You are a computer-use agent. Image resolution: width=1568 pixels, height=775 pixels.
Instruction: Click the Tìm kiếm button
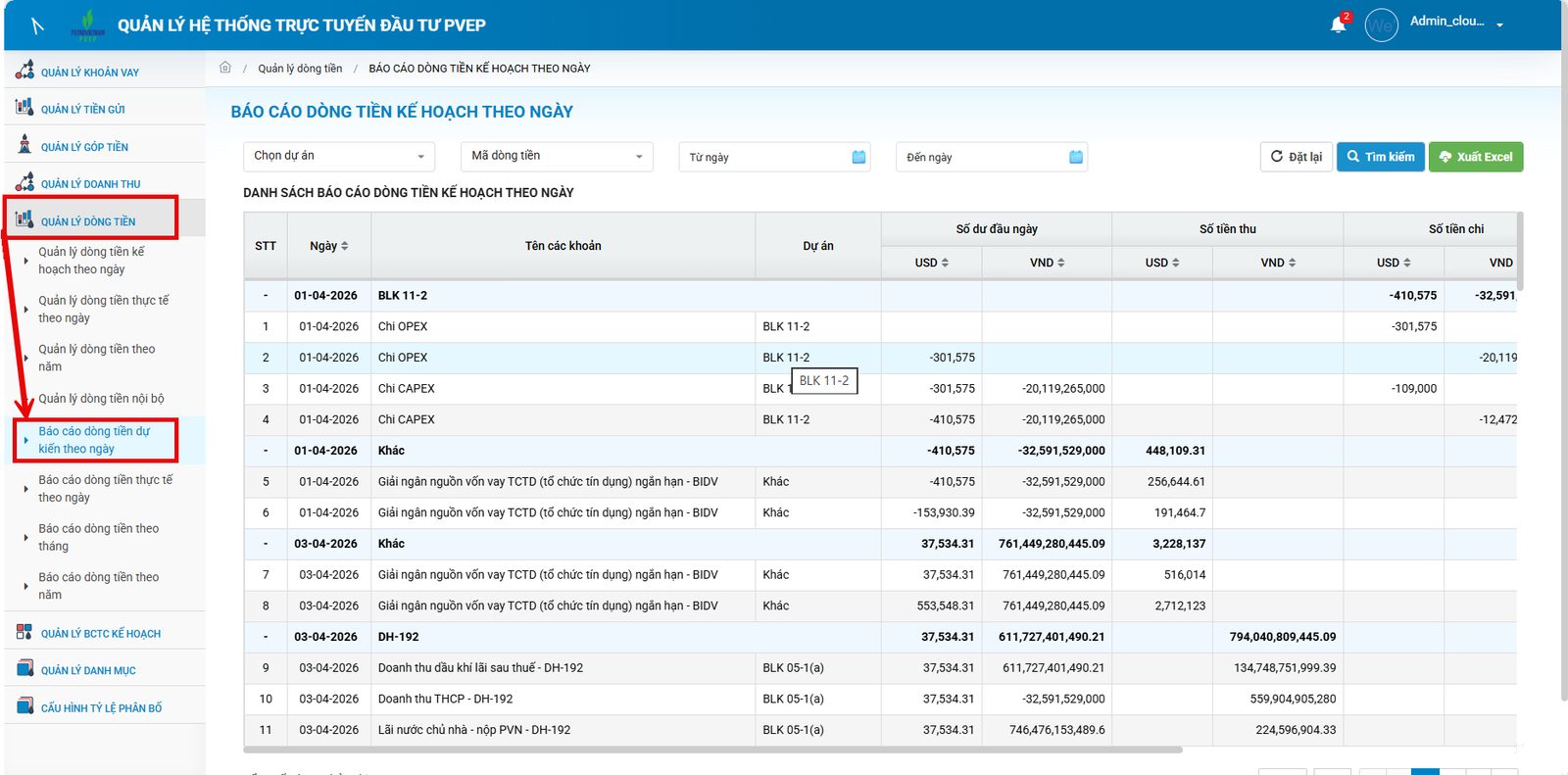[x=1380, y=157]
